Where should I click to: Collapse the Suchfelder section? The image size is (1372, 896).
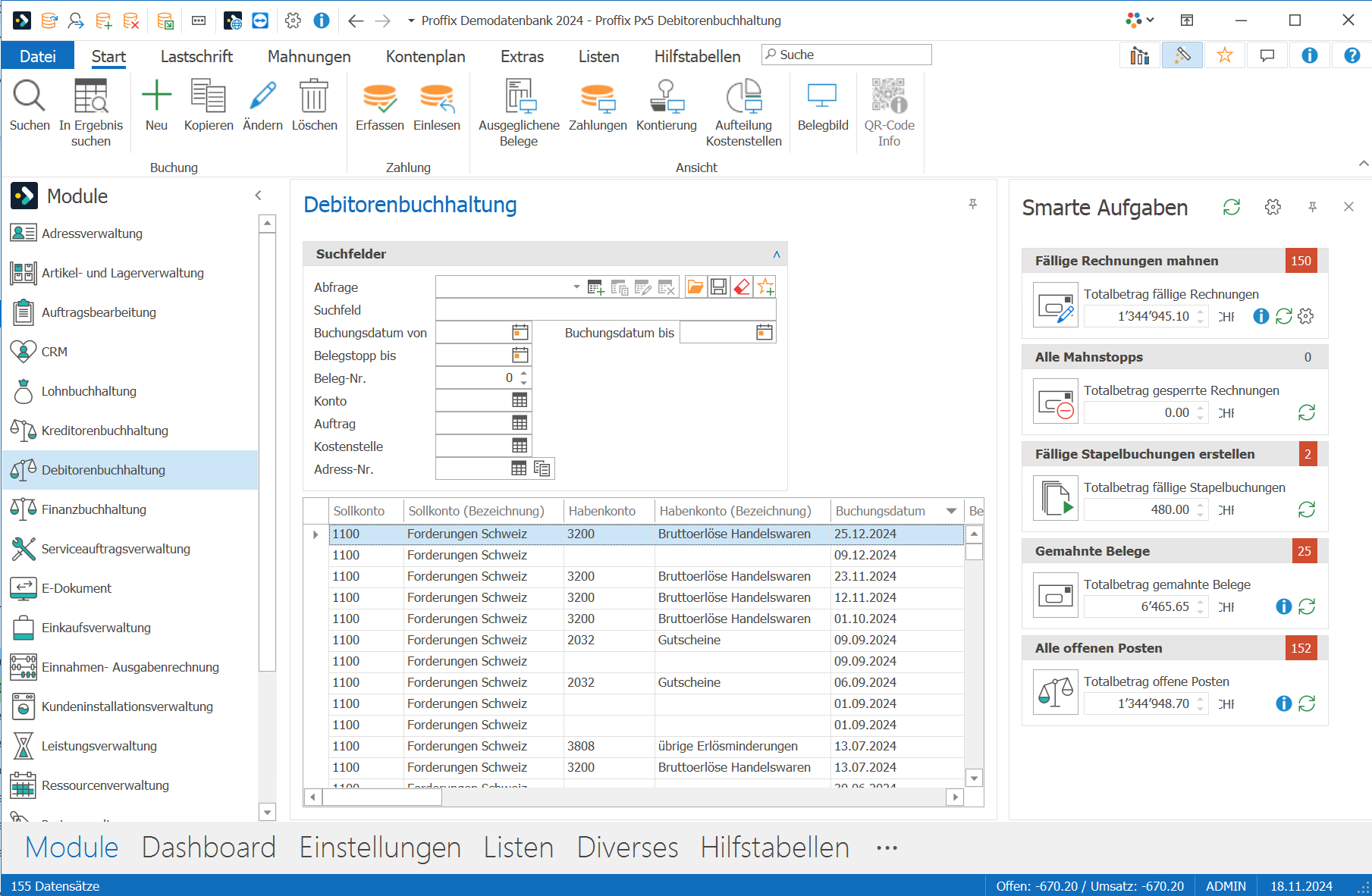pos(777,254)
